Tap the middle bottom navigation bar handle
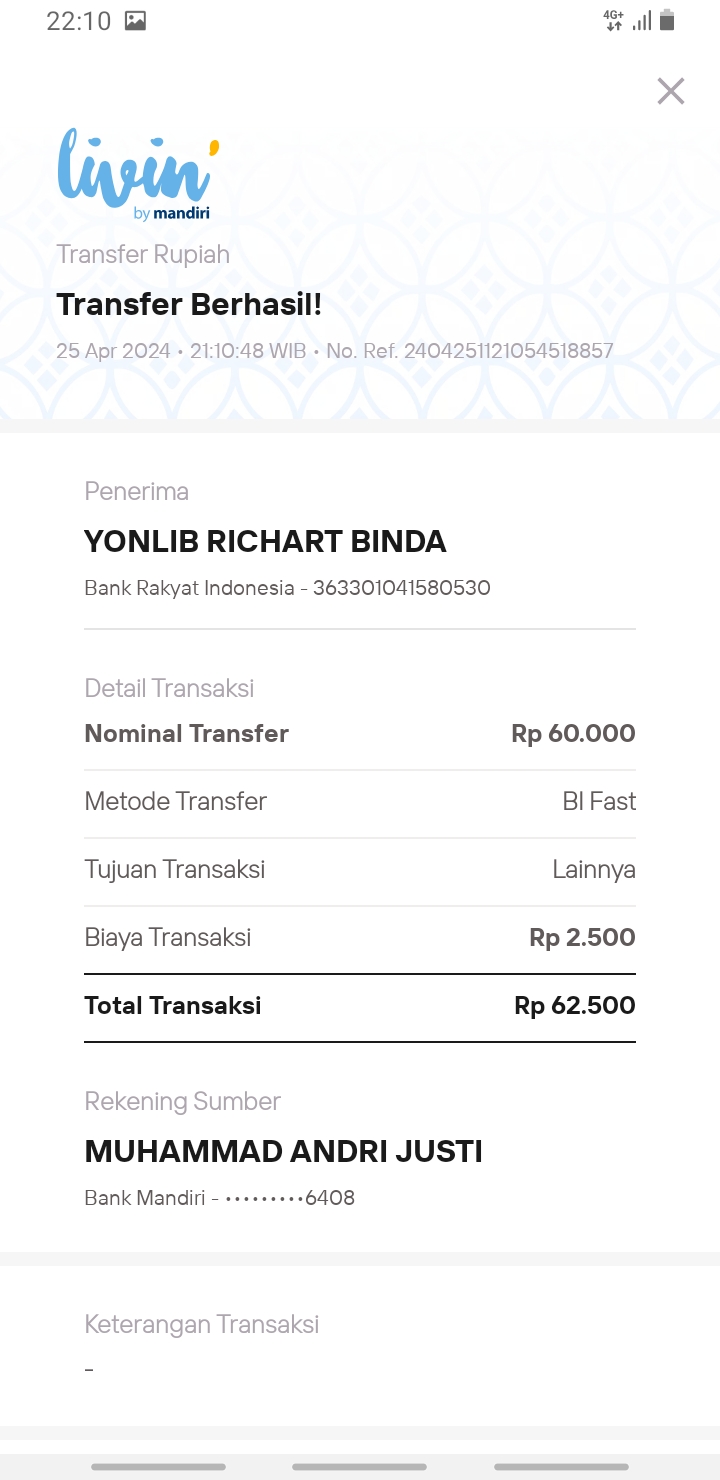 click(359, 1467)
